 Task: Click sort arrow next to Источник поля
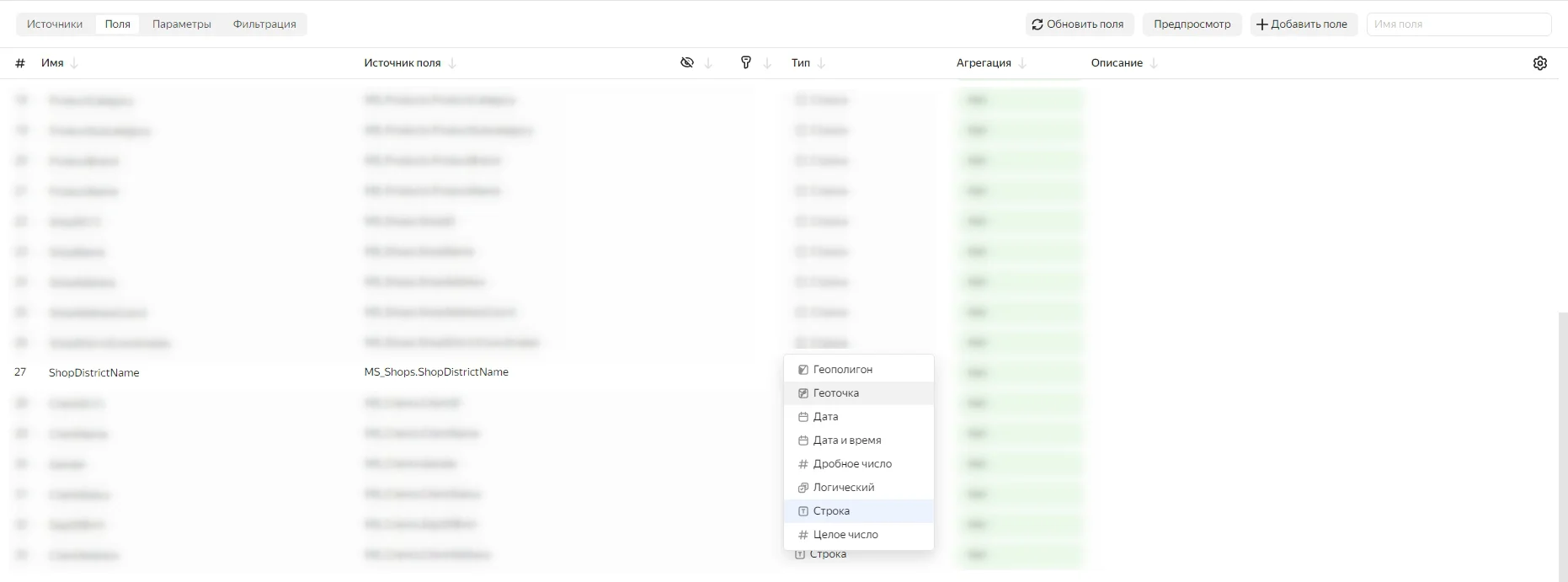(x=452, y=63)
